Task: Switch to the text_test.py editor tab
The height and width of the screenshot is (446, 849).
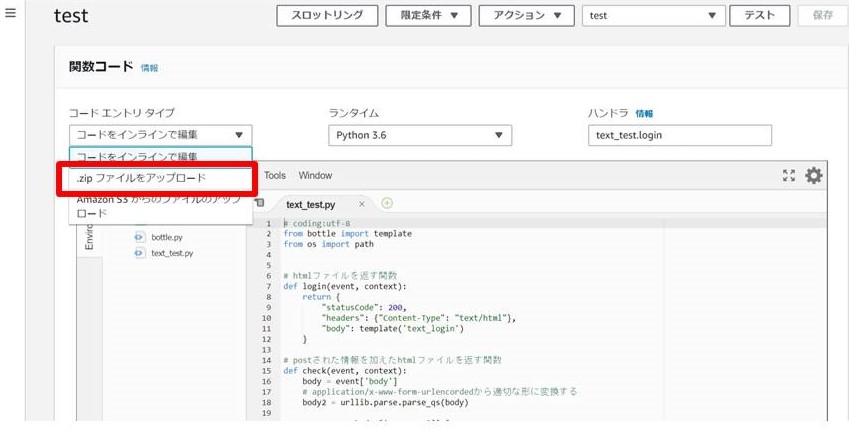Action: tap(311, 205)
